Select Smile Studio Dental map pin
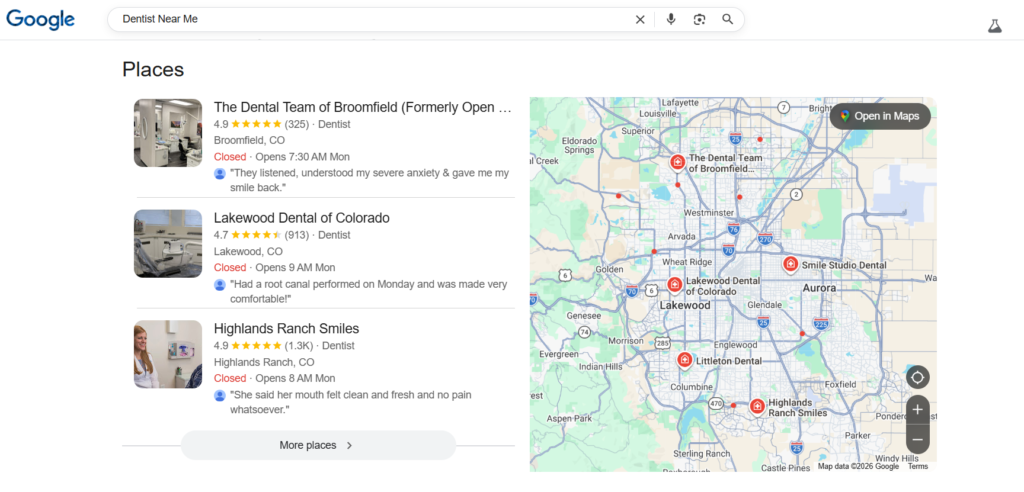The width and height of the screenshot is (1024, 492). (x=790, y=264)
